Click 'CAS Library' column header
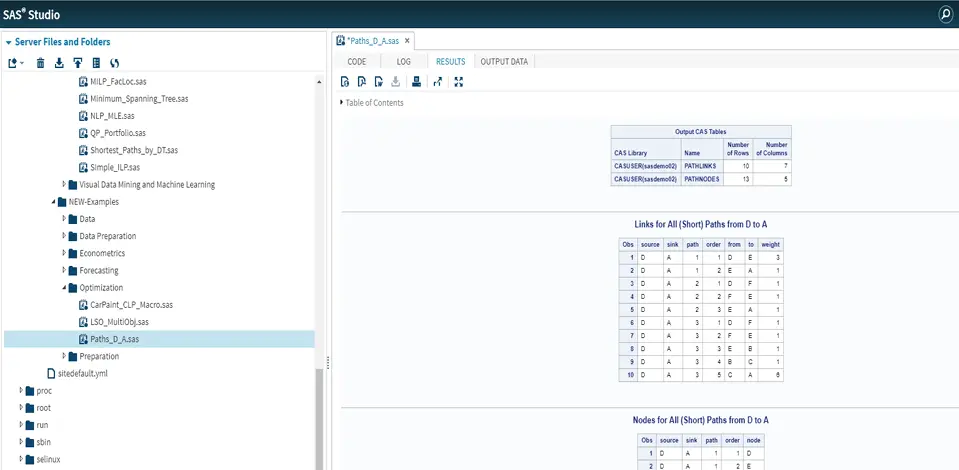 [x=646, y=149]
